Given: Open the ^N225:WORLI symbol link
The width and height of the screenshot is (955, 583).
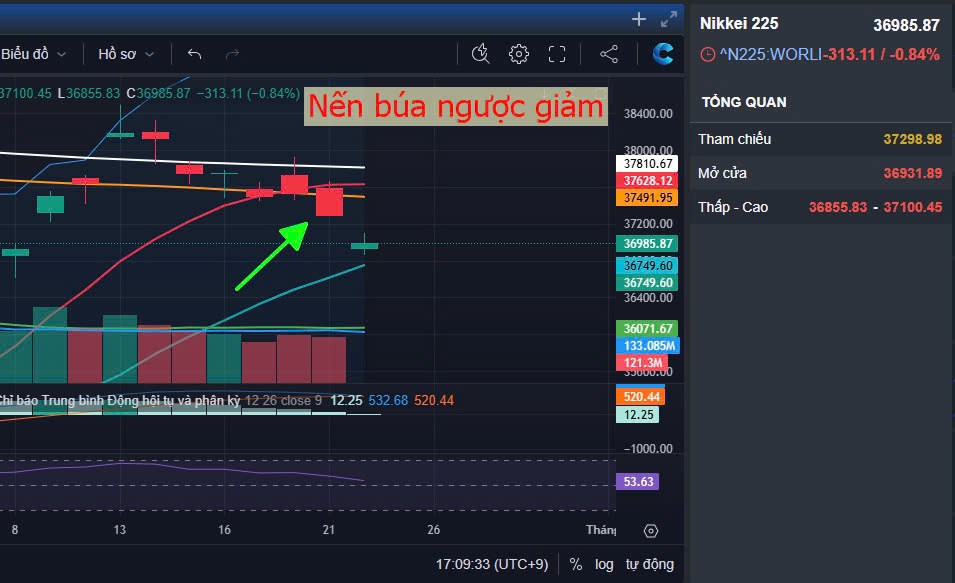Looking at the screenshot, I should click(771, 55).
